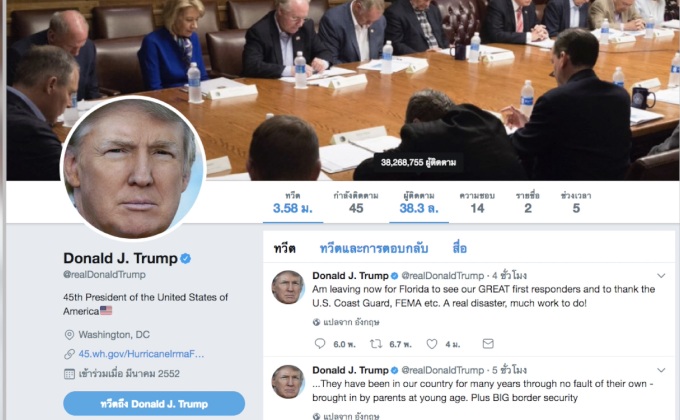Switch to the ทวีตและการตอบกลับ tab

(374, 249)
